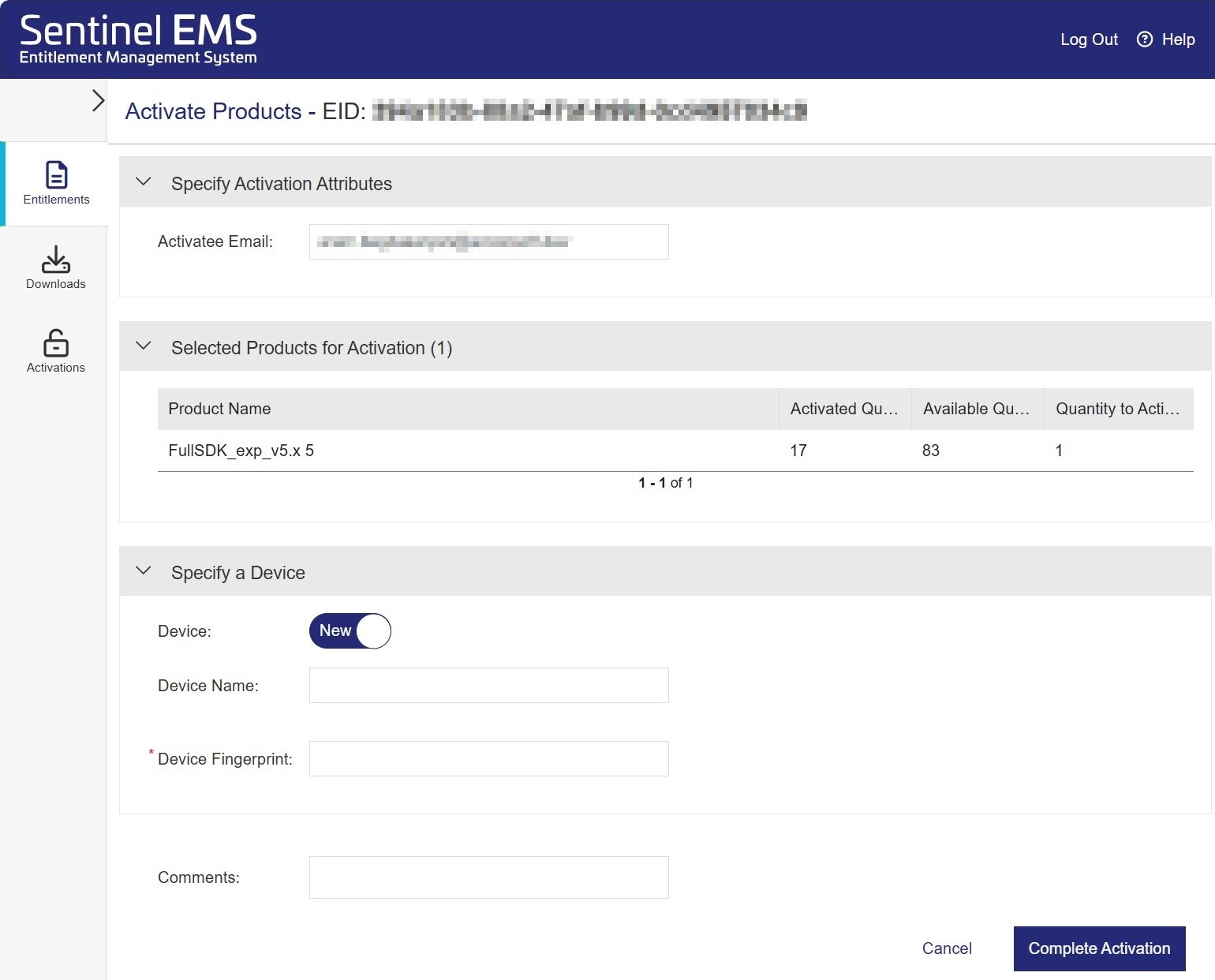Toggle the Device New switch
The height and width of the screenshot is (980, 1215).
350,631
